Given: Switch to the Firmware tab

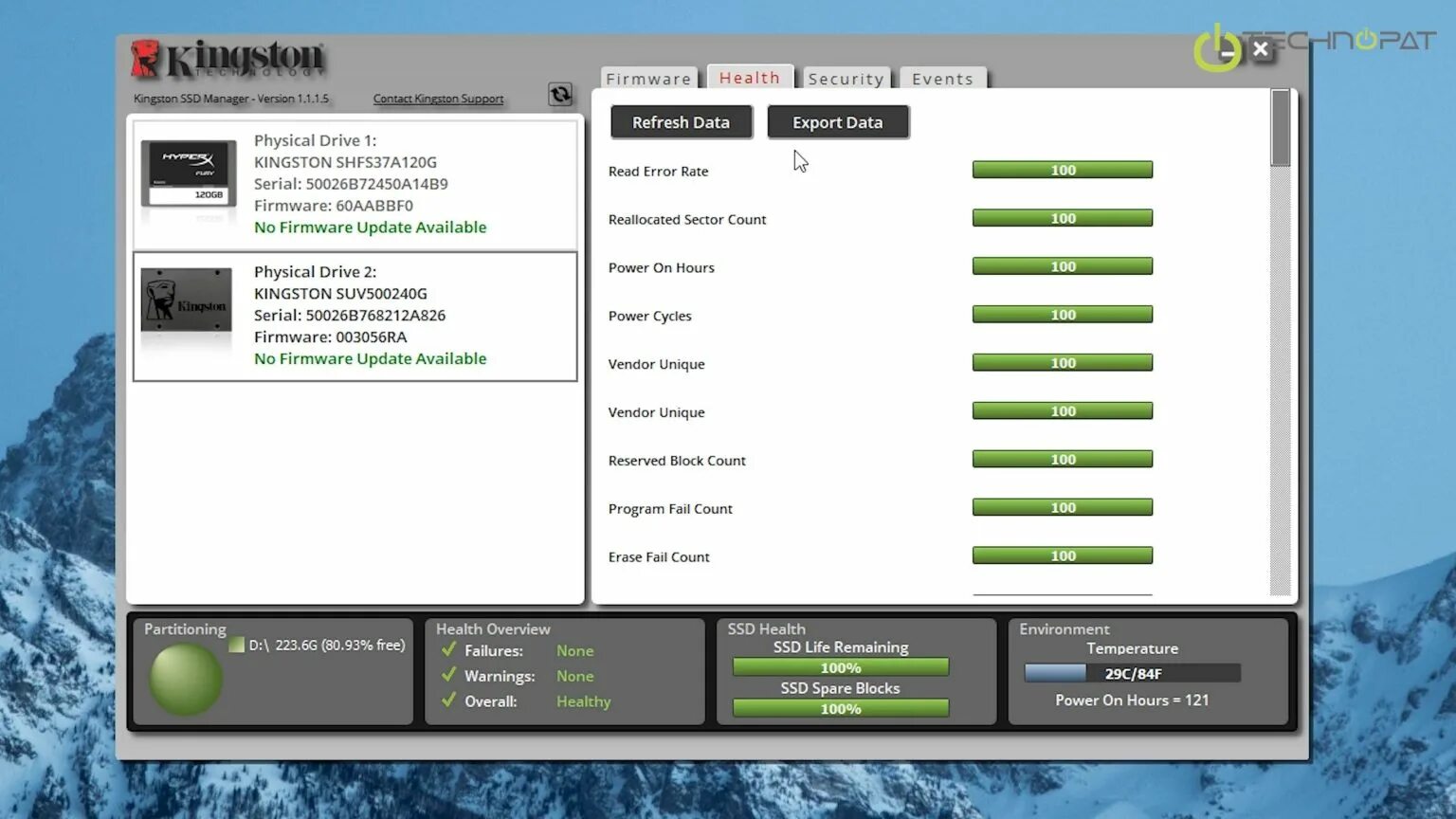Looking at the screenshot, I should (648, 79).
